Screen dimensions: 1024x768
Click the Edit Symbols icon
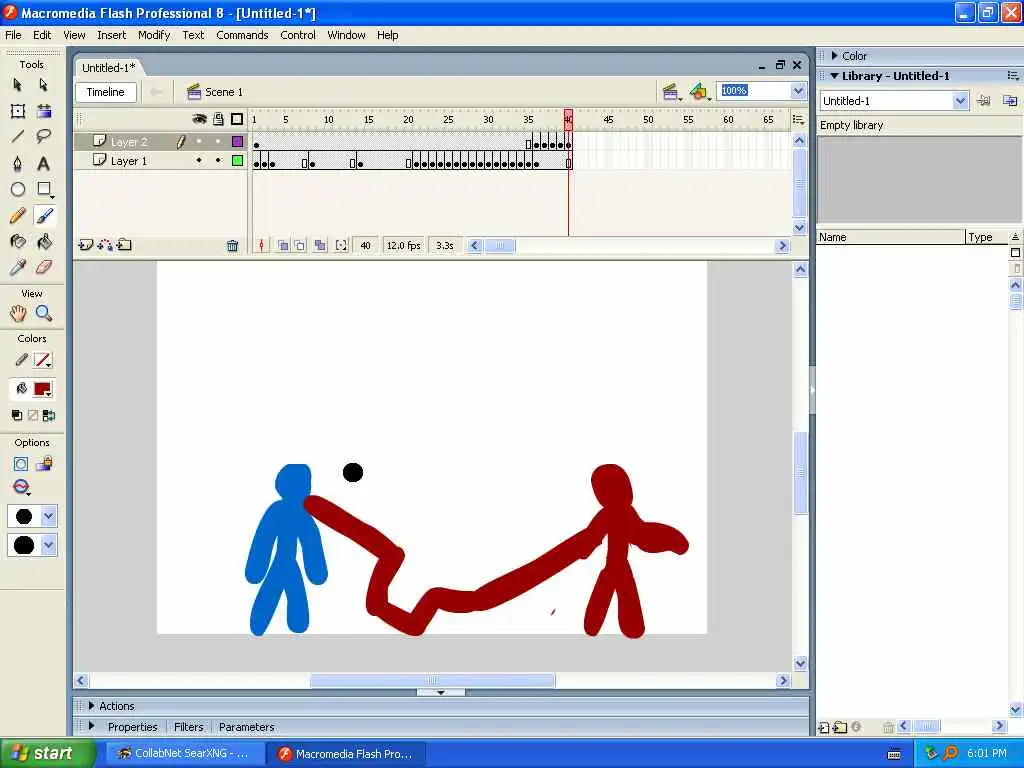click(699, 92)
